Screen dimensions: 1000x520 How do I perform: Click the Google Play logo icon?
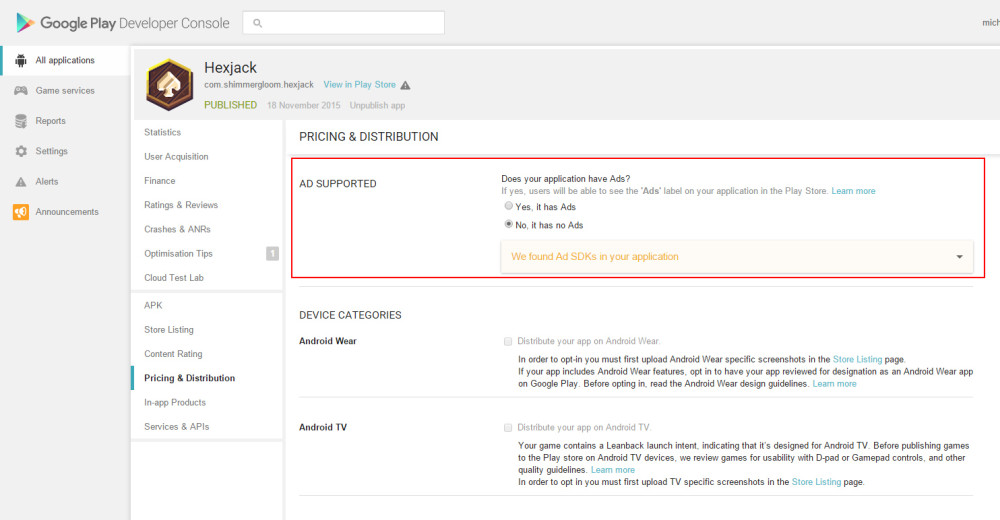tap(25, 23)
